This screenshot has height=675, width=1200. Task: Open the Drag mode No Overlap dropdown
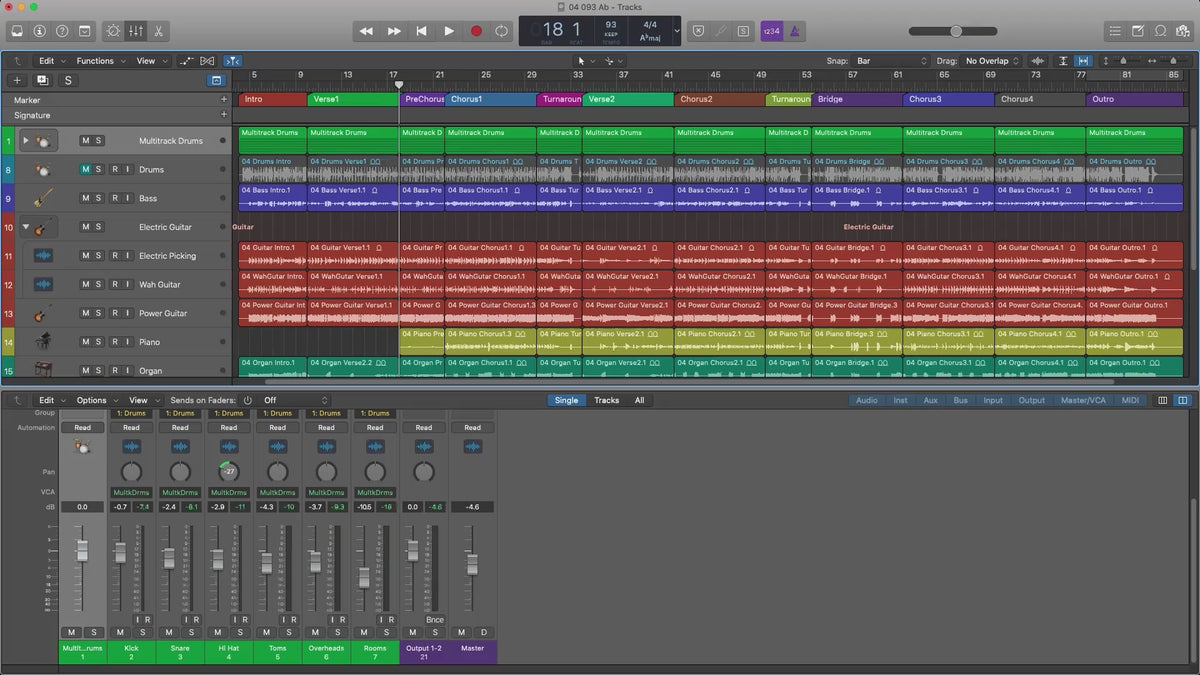tap(991, 61)
